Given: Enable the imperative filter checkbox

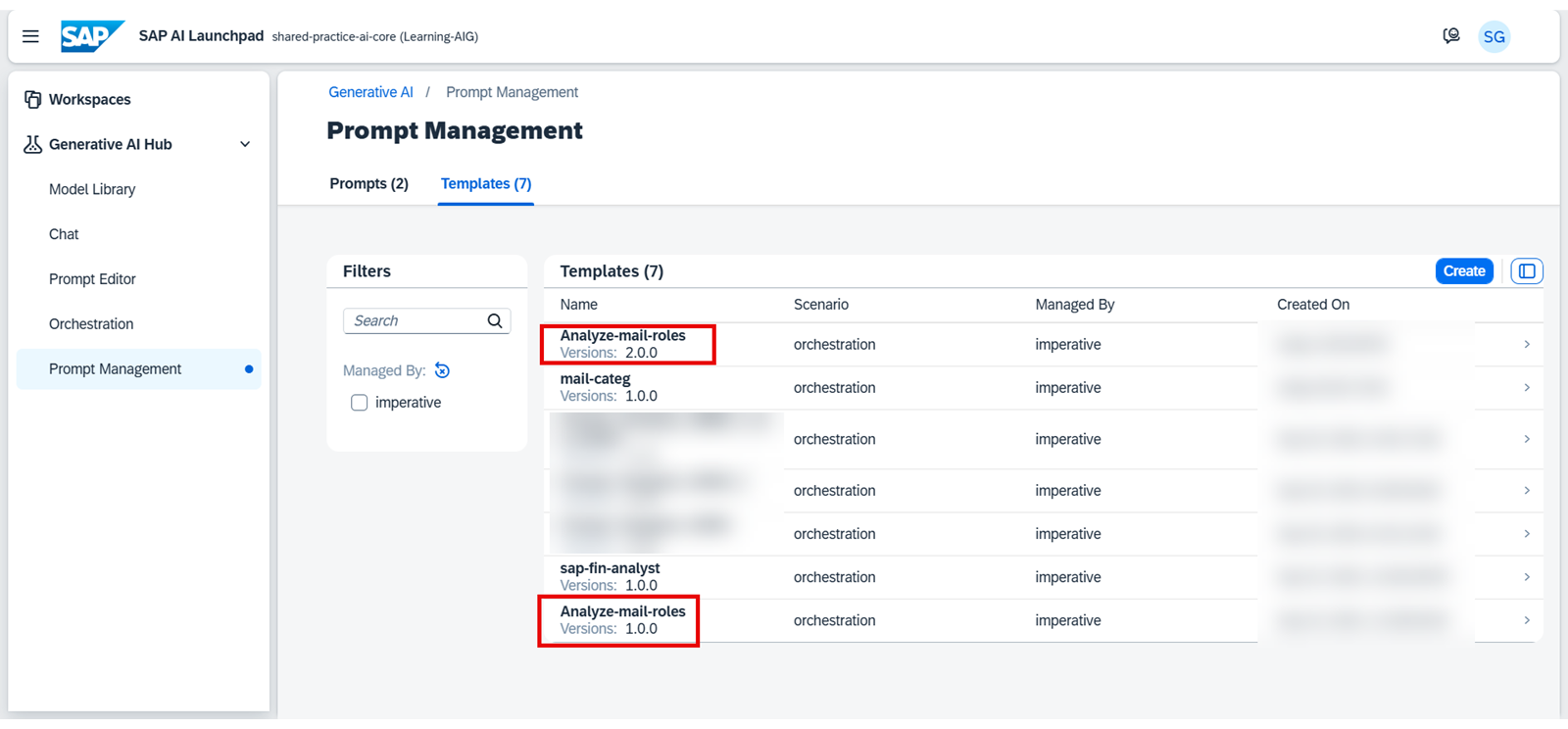Looking at the screenshot, I should 360,403.
